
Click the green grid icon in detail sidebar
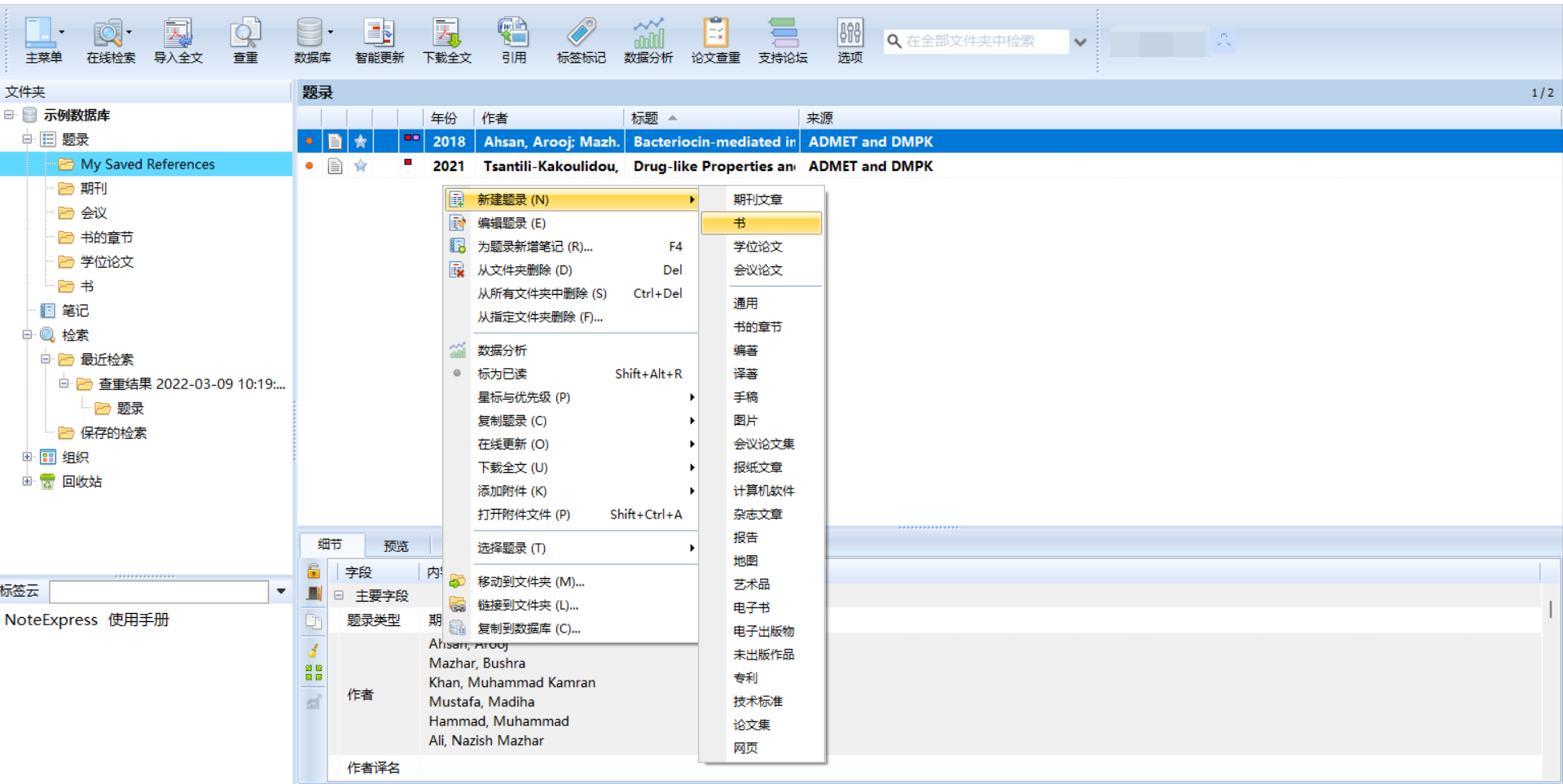click(314, 672)
